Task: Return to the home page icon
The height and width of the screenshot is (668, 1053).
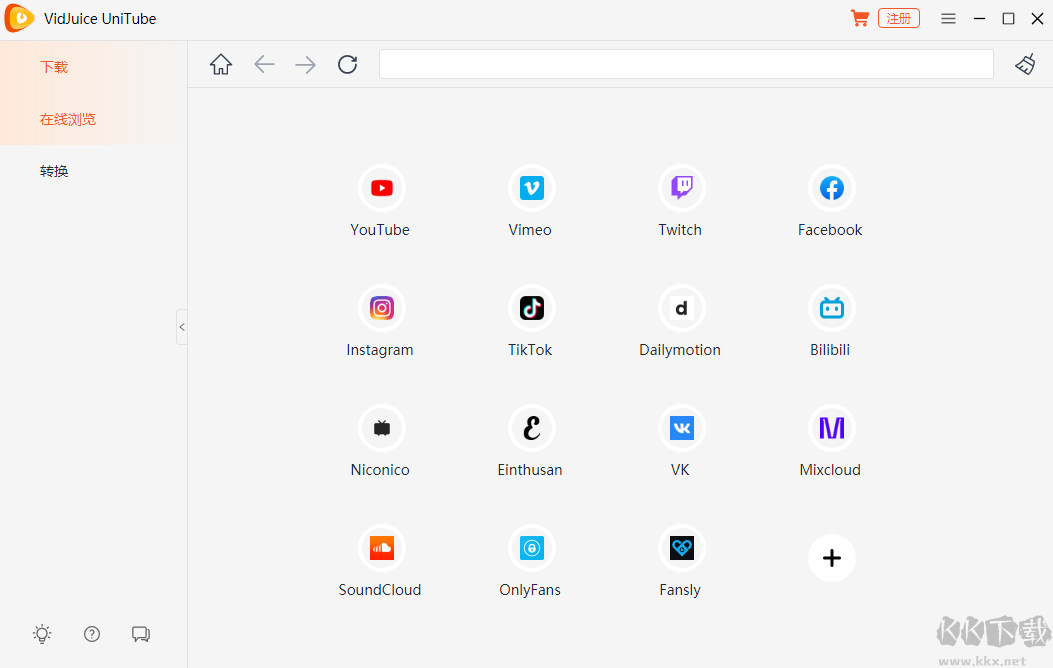Action: point(220,64)
